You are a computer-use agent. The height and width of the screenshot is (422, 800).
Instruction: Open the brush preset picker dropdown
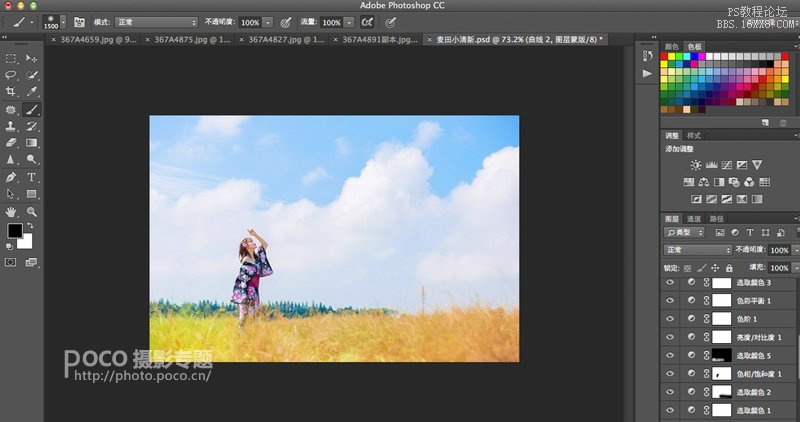pyautogui.click(x=63, y=22)
